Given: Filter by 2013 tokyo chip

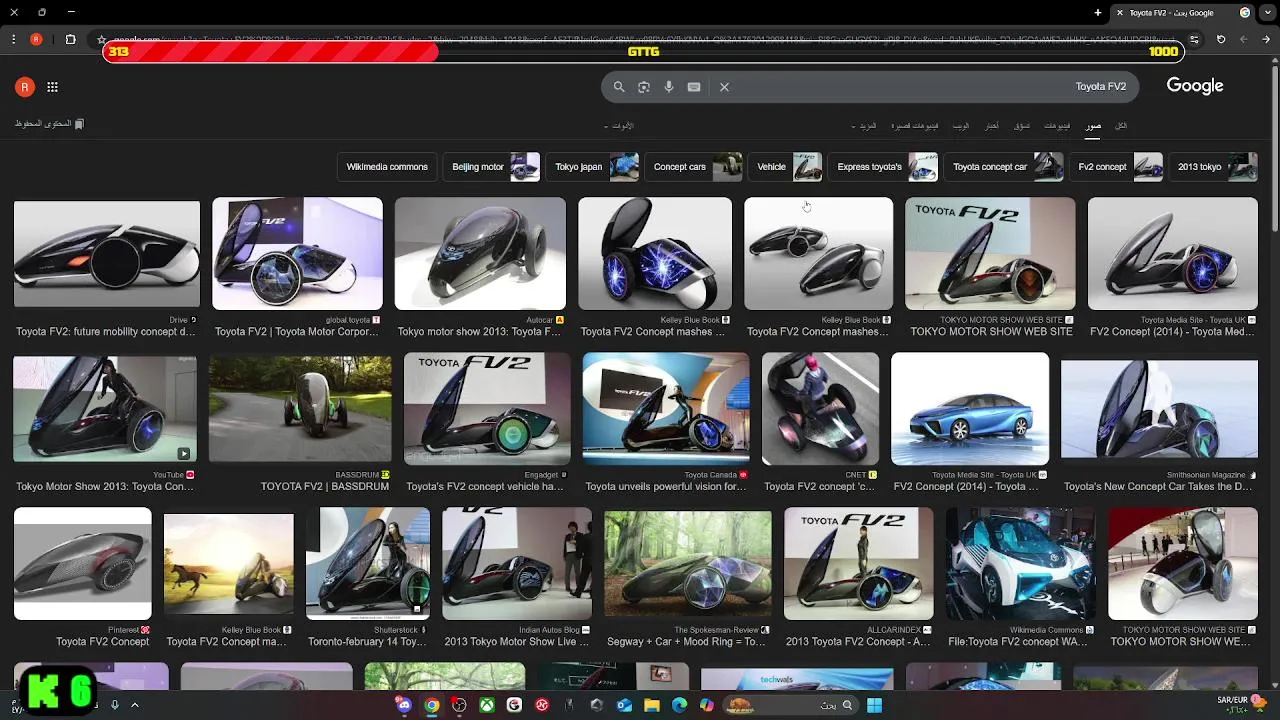Looking at the screenshot, I should 1215,167.
